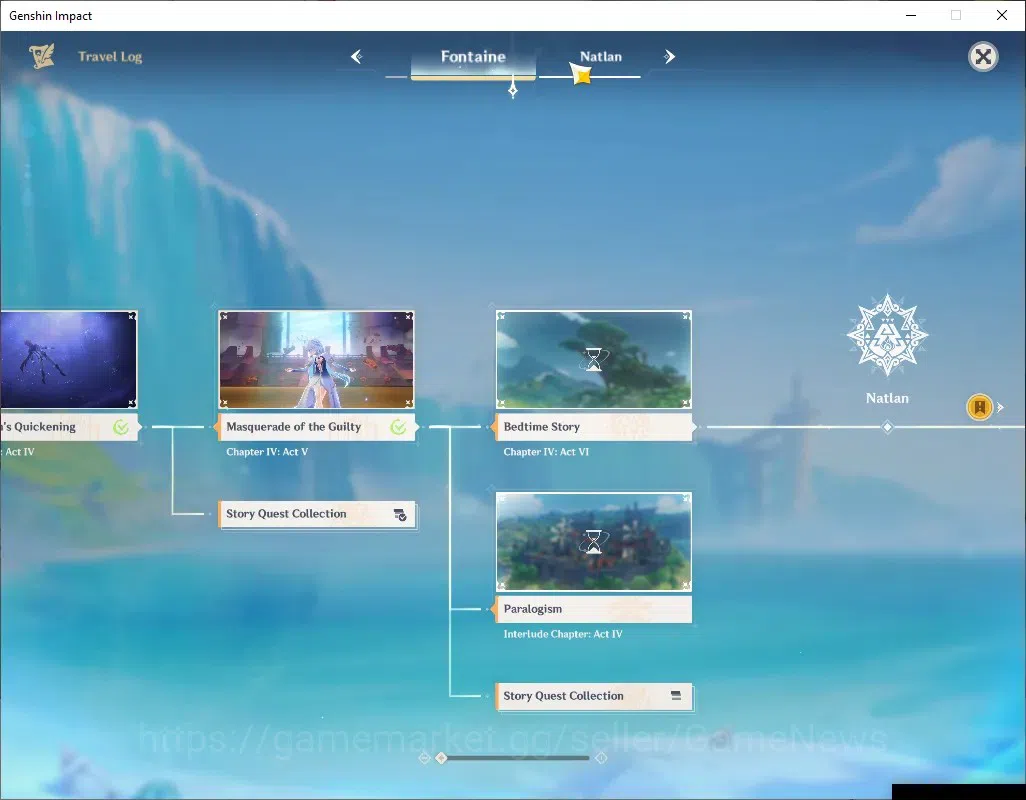Click the 's Quickening quest label

(x=69, y=427)
